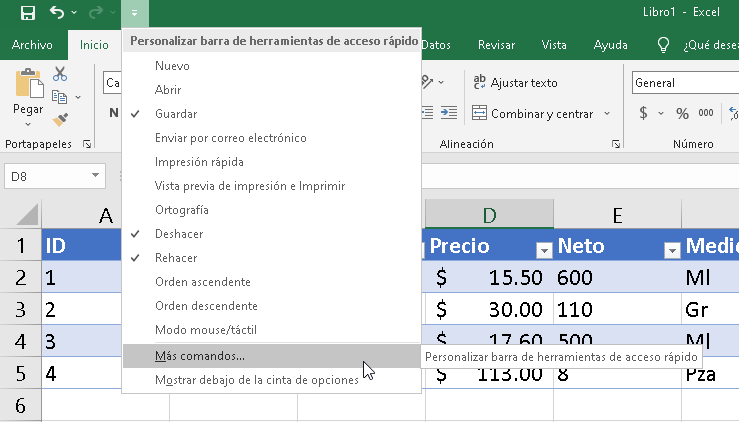Screen dimensions: 739x422
Task: Choose Más comandos... menu entry
Action: click(x=271, y=356)
